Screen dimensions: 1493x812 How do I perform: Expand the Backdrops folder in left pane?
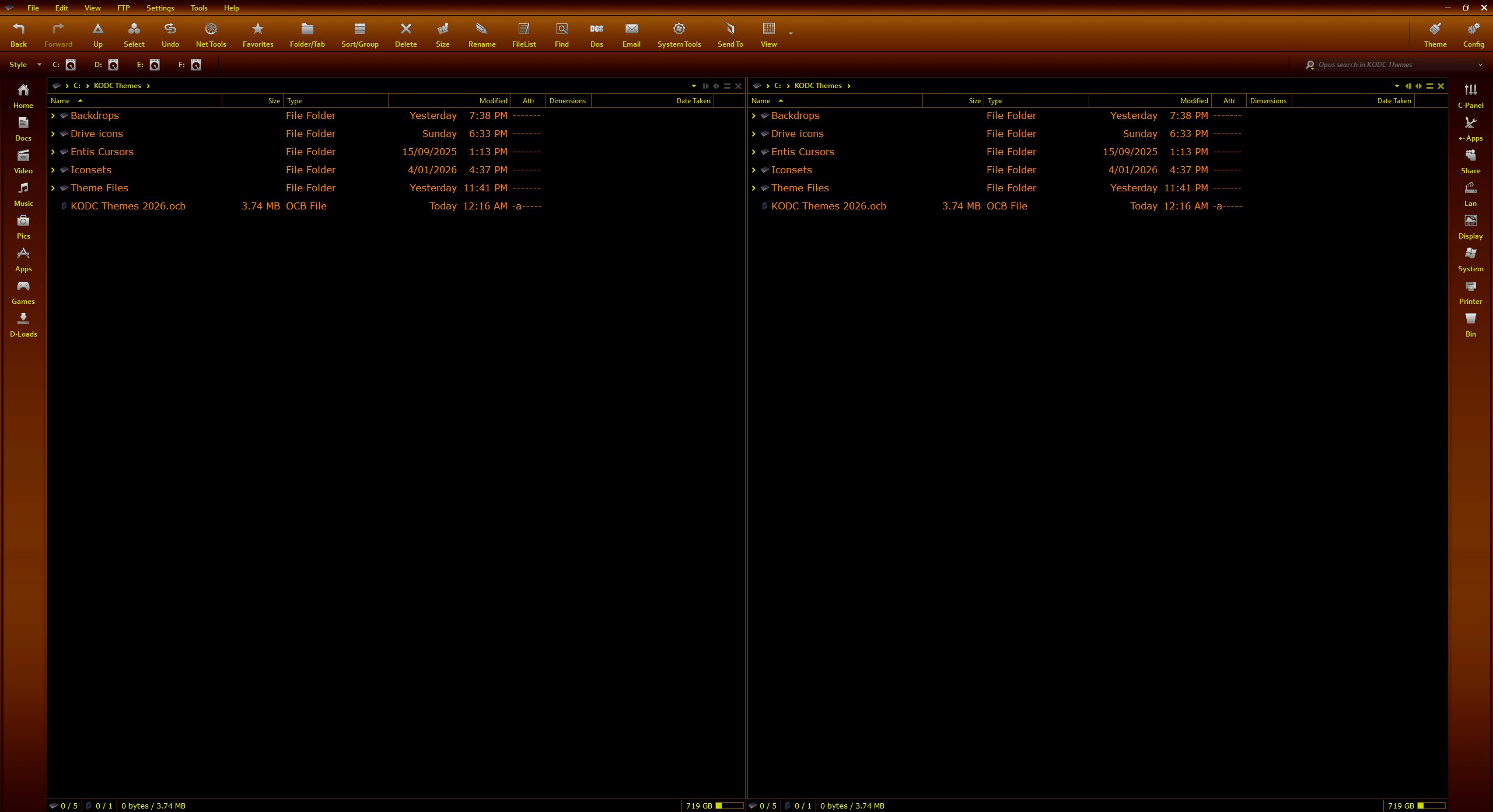click(x=53, y=116)
